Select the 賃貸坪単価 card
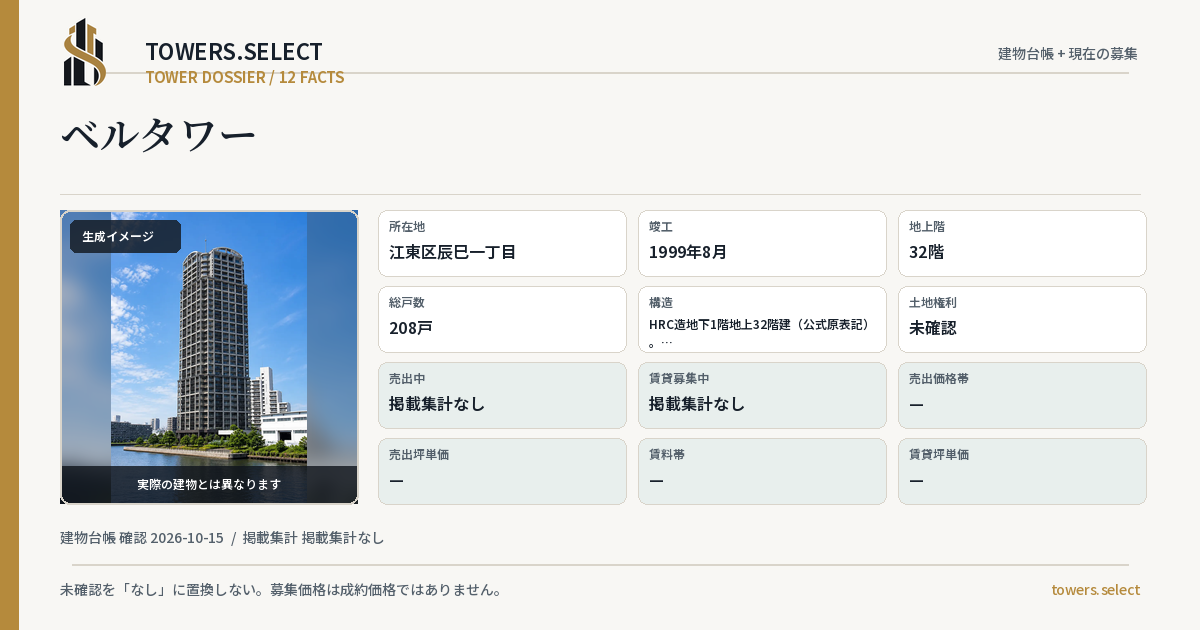This screenshot has width=1200, height=630. click(1022, 471)
